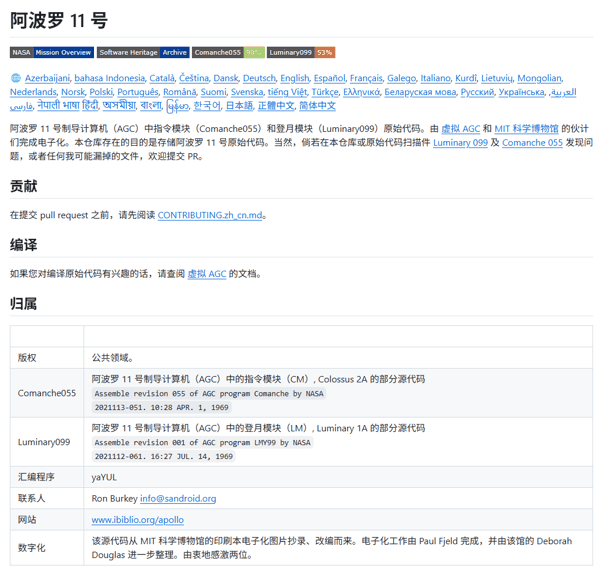Open the Luminary 099 scans link

(460, 143)
